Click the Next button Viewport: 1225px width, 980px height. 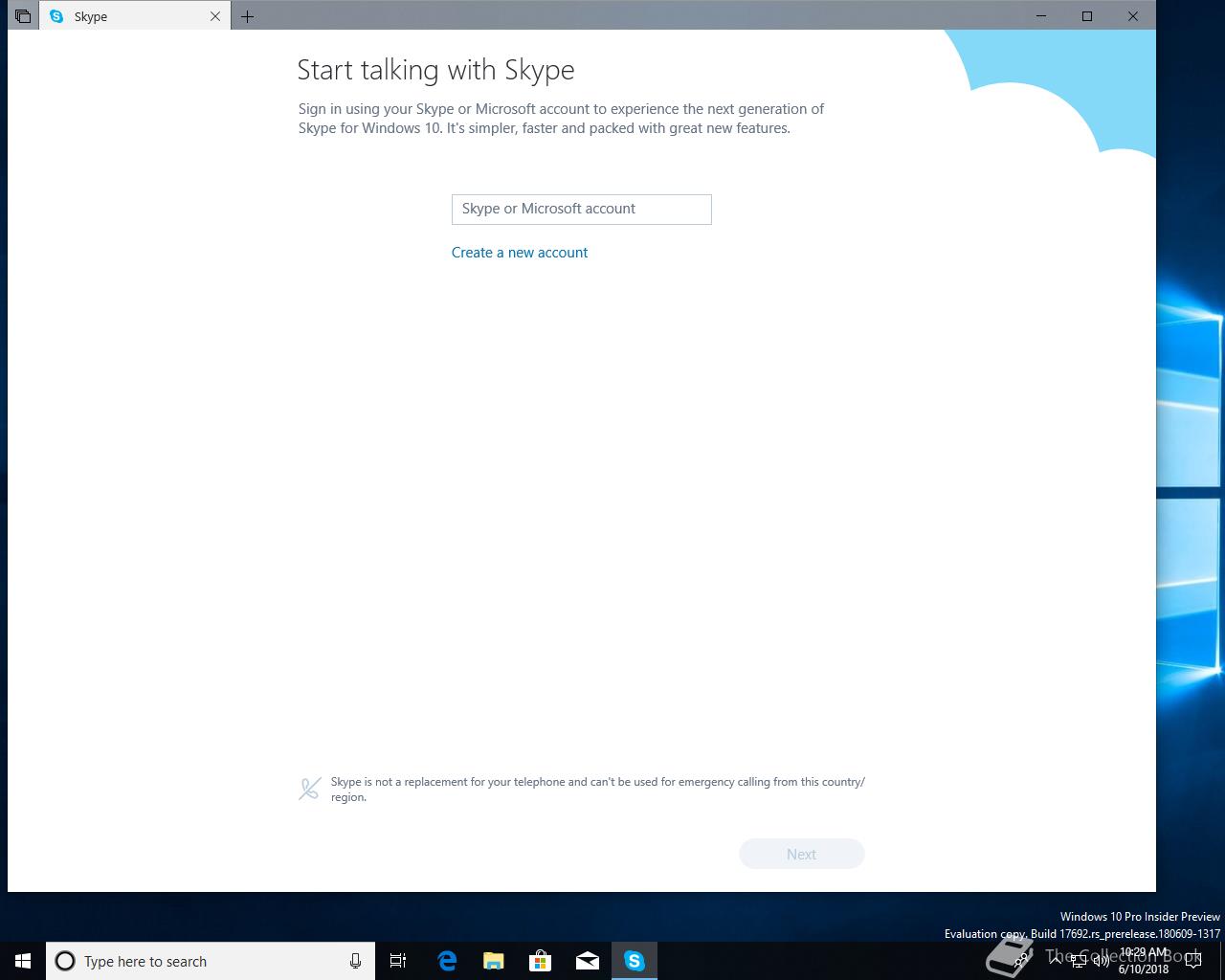[801, 854]
